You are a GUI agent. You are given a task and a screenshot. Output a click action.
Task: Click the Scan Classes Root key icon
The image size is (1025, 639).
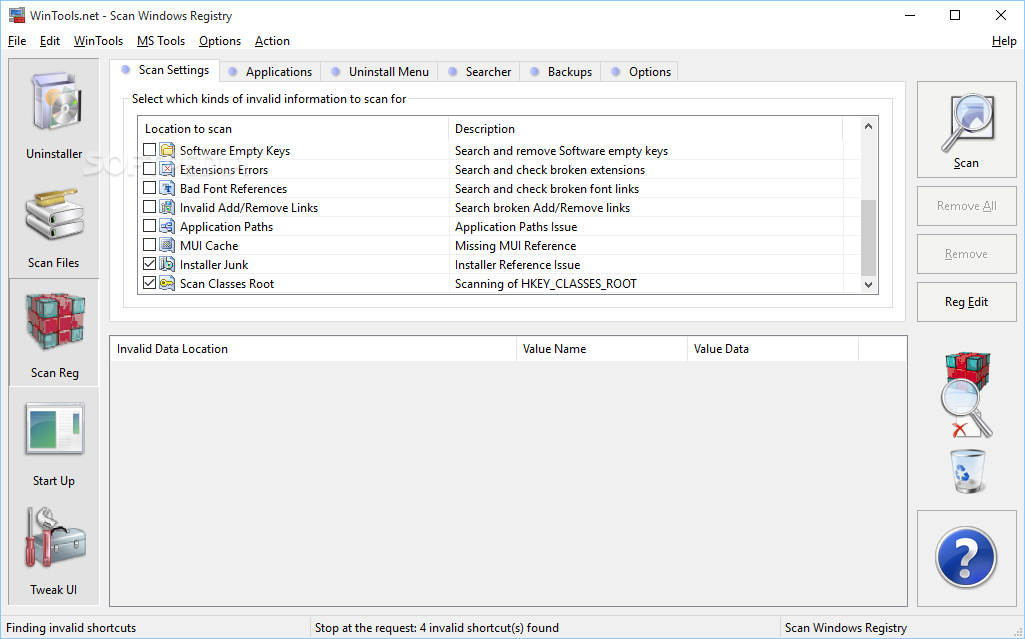[x=167, y=283]
